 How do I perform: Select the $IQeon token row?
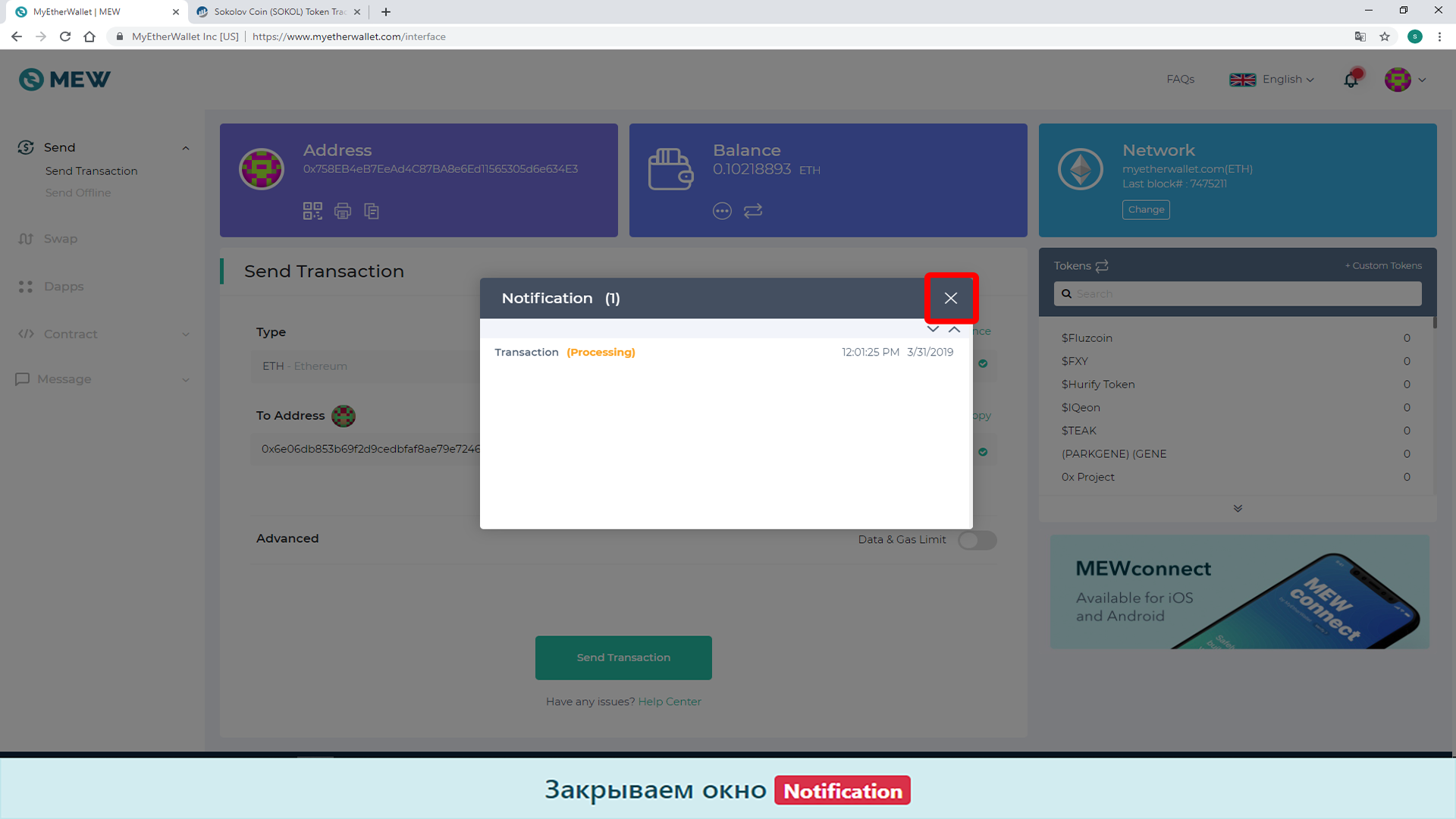[x=1236, y=407]
